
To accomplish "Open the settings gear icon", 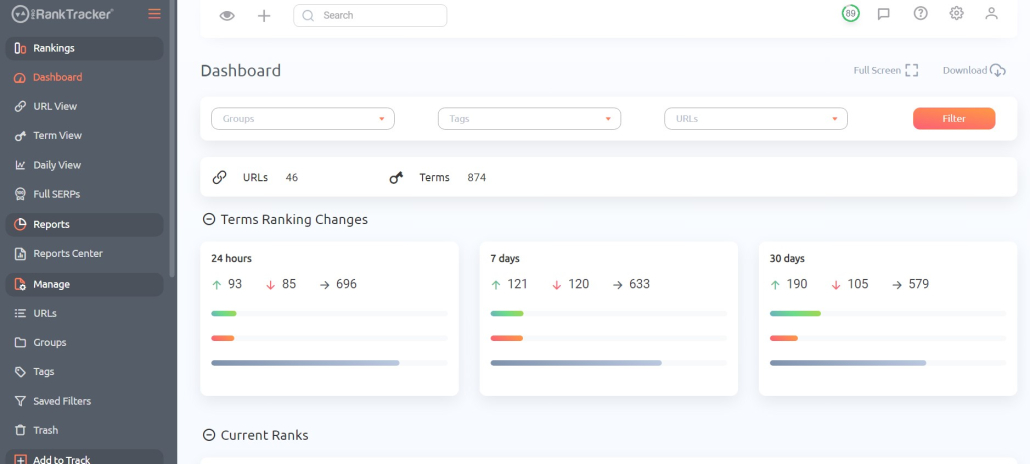I will tap(956, 13).
